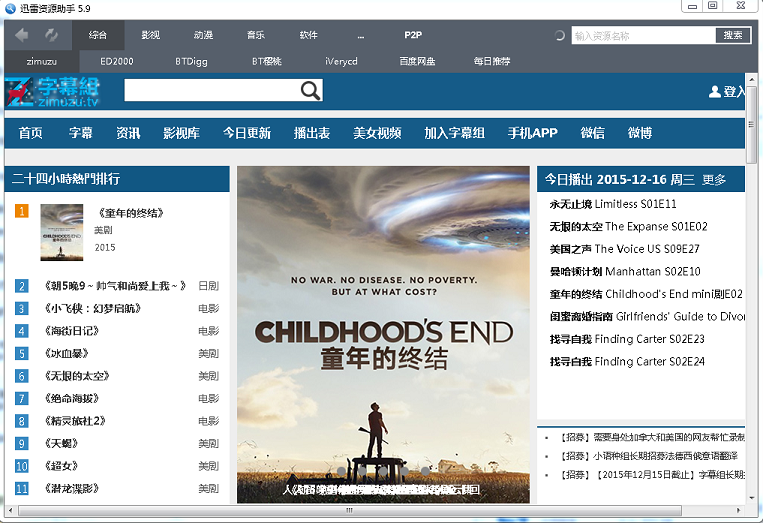This screenshot has height=523, width=763.
Task: Click the 登入 login link
Action: (734, 91)
